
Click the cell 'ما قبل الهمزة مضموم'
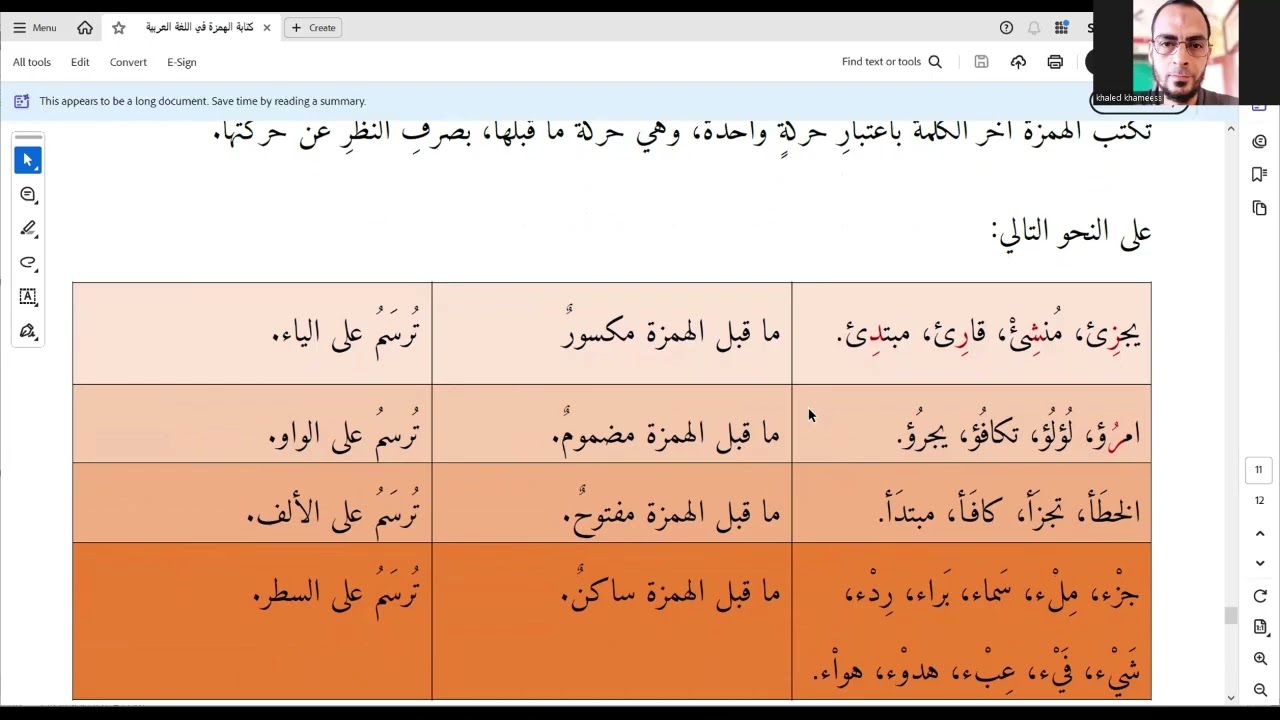(612, 424)
